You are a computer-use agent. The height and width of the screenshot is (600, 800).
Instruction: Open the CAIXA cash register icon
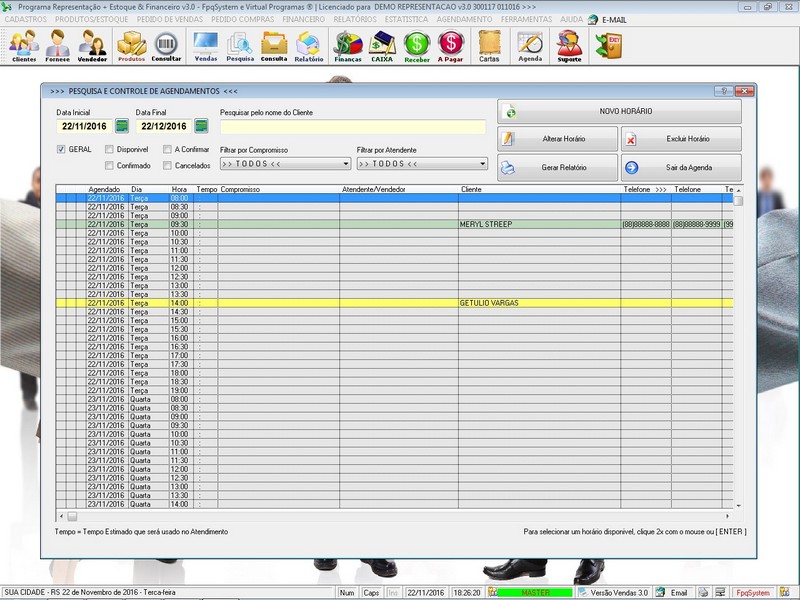(x=382, y=46)
